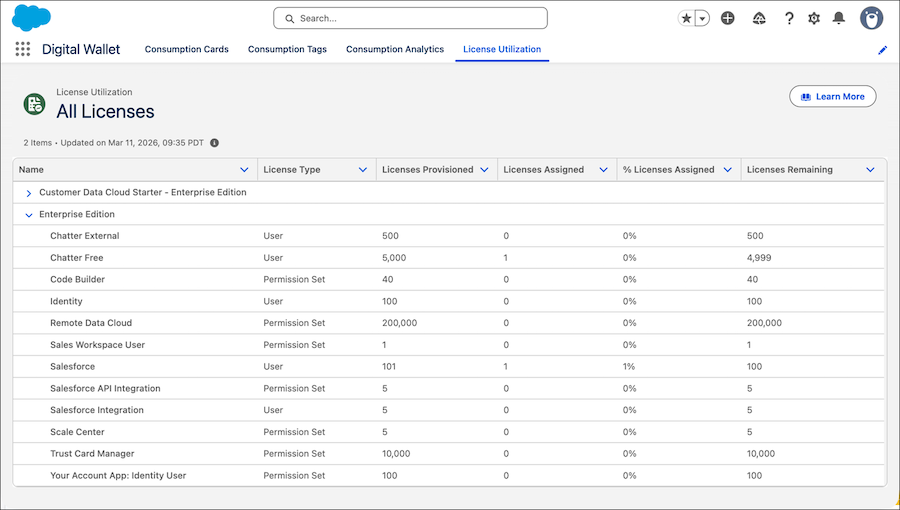
Task: Click the Licenses Remaining column header
Action: coord(789,170)
